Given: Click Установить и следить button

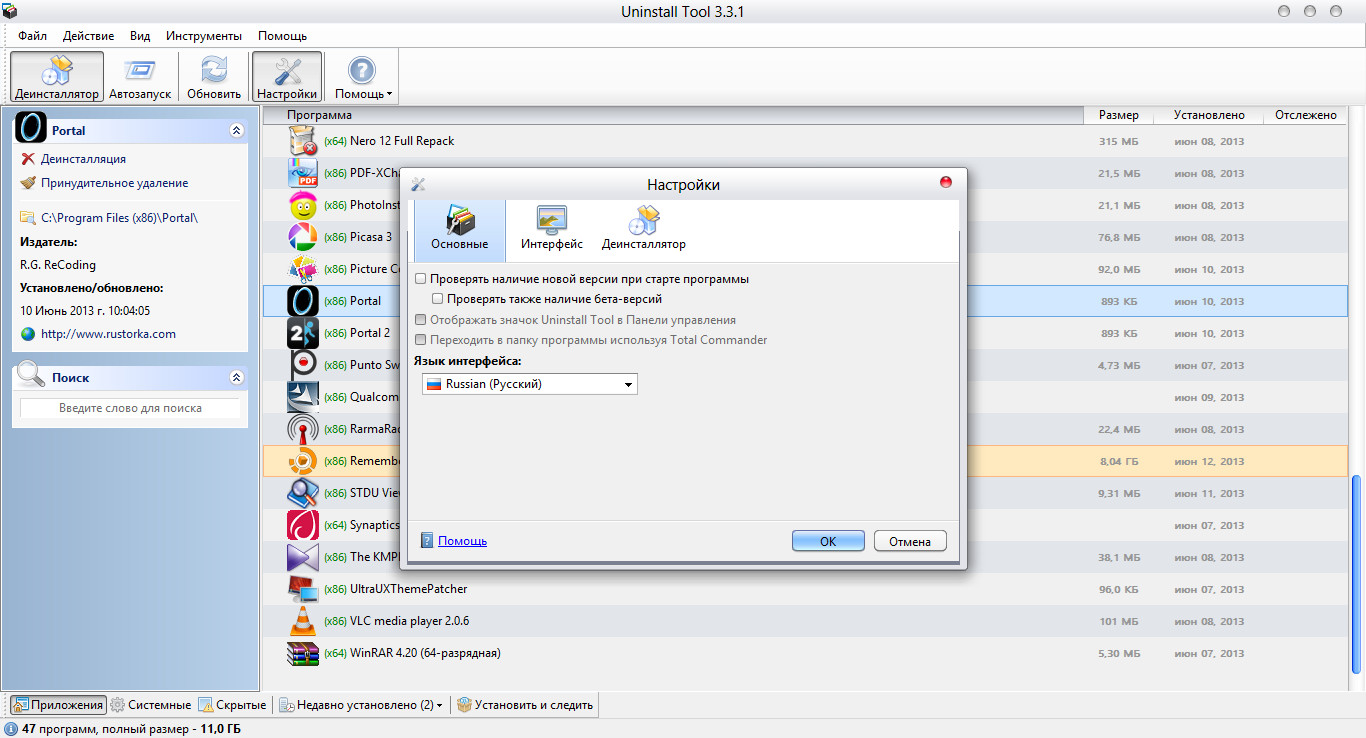Looking at the screenshot, I should [525, 705].
